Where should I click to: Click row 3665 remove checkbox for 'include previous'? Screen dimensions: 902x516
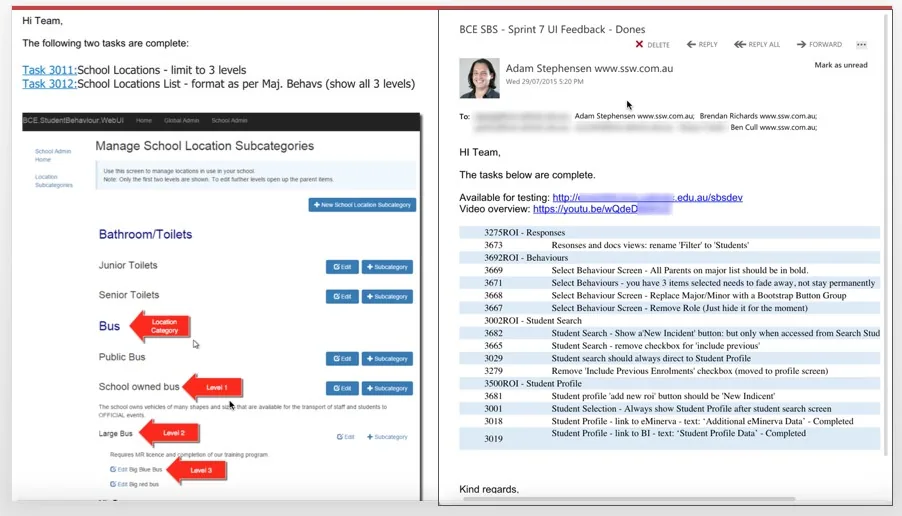669,346
